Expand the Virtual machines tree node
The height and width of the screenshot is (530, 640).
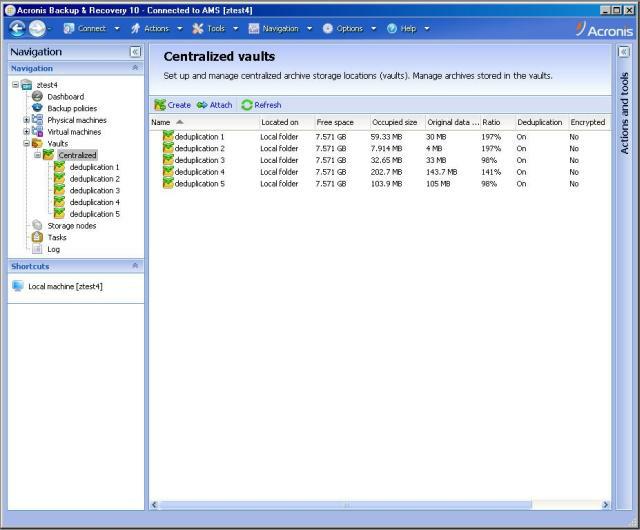[26, 131]
